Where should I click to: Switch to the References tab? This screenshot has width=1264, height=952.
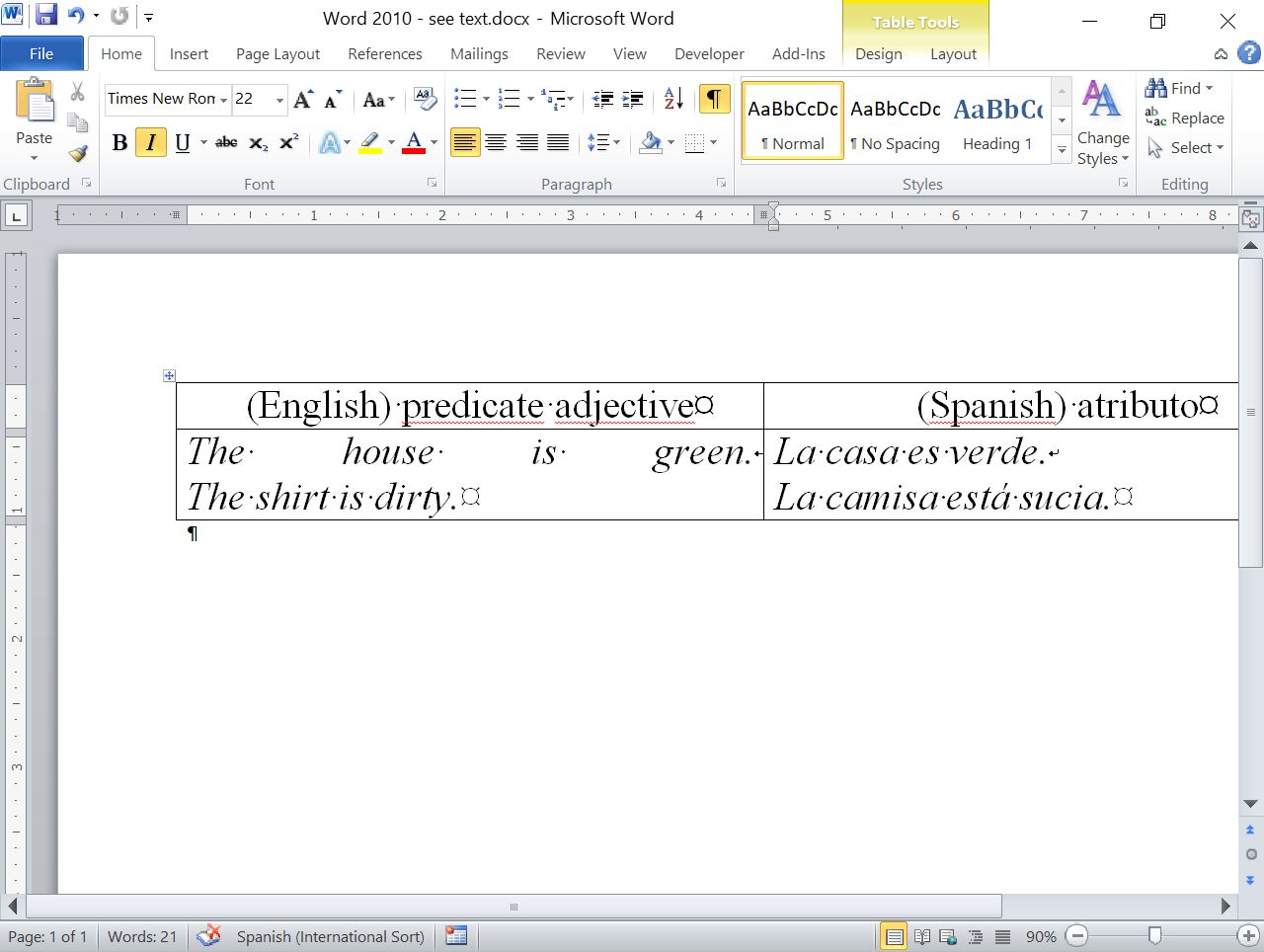(385, 54)
